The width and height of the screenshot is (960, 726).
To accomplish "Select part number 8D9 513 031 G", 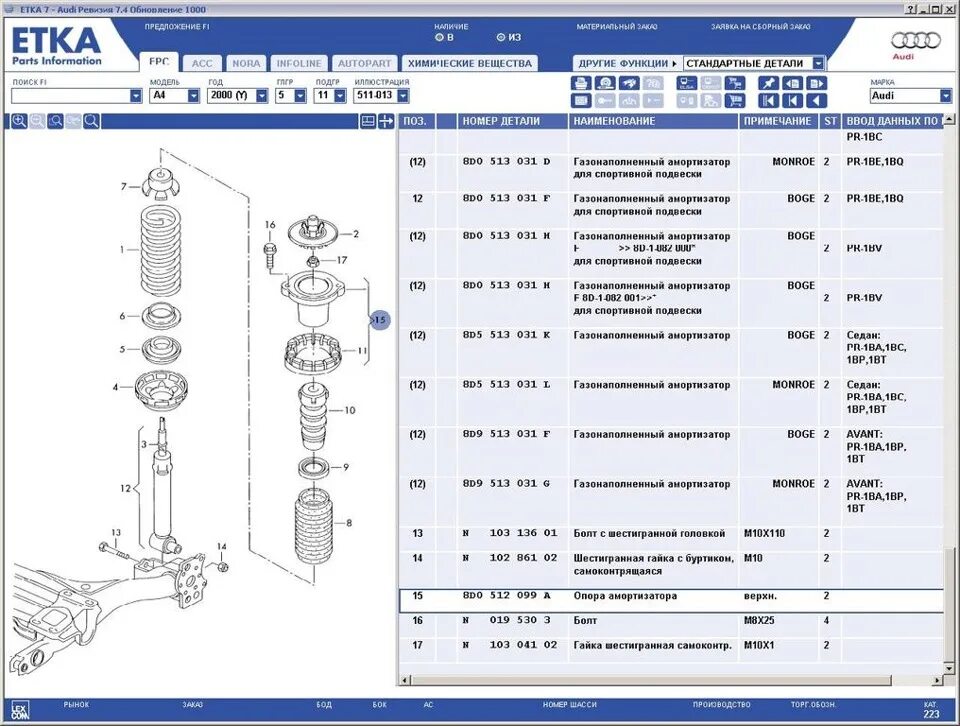I will [x=507, y=484].
